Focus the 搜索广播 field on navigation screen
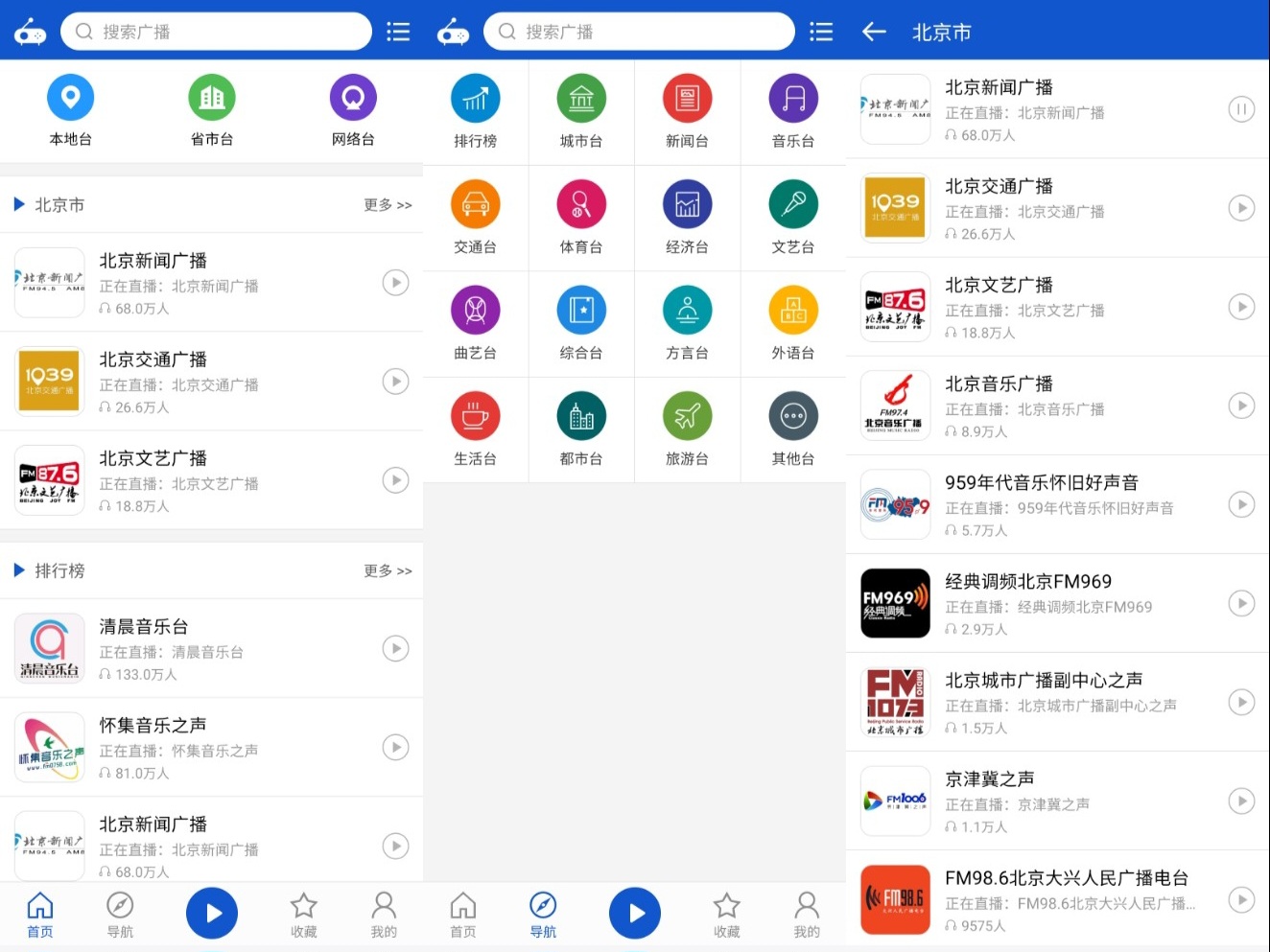The width and height of the screenshot is (1270, 952). (x=639, y=32)
